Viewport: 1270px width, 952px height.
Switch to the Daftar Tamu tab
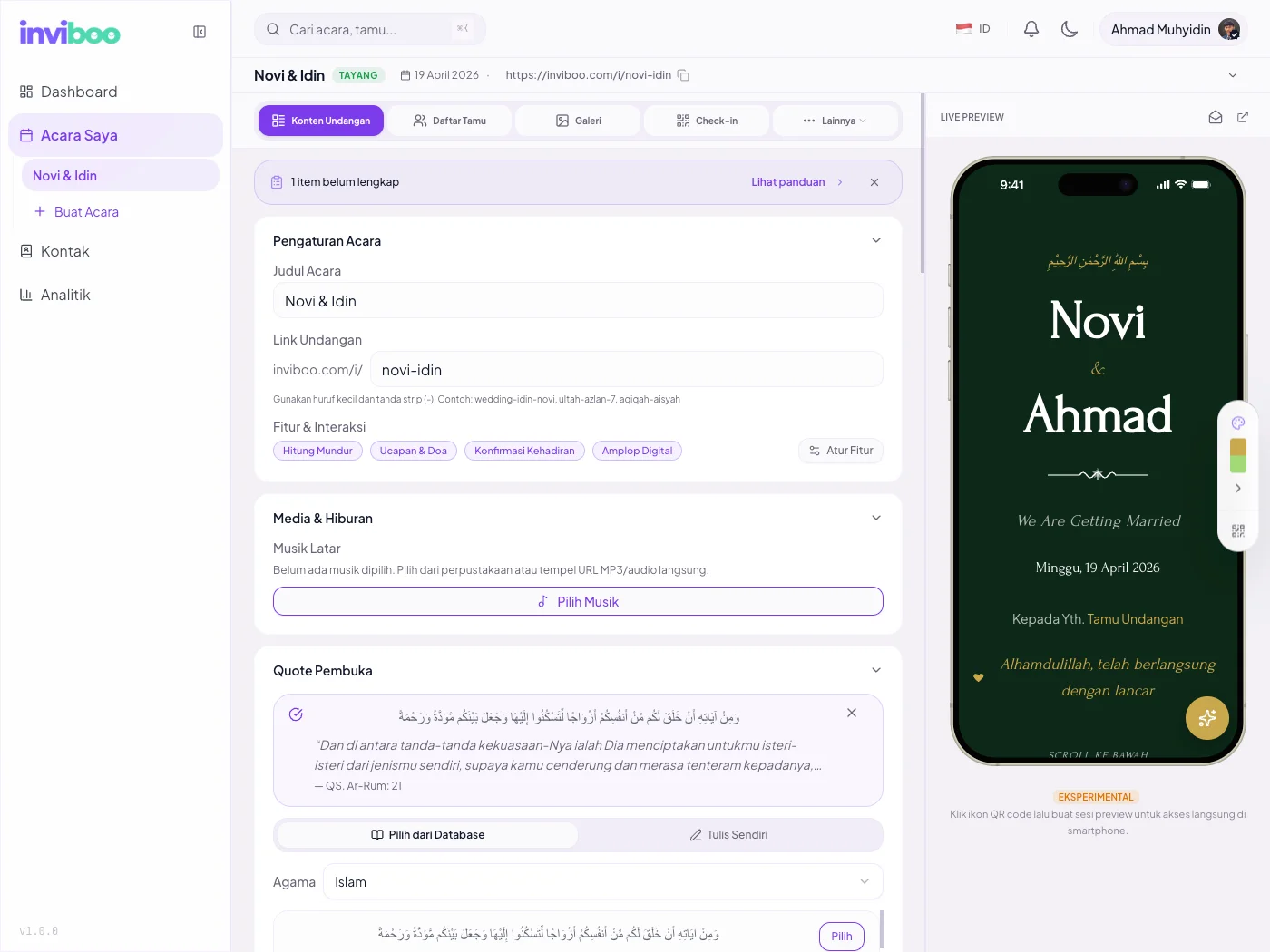pyautogui.click(x=450, y=121)
